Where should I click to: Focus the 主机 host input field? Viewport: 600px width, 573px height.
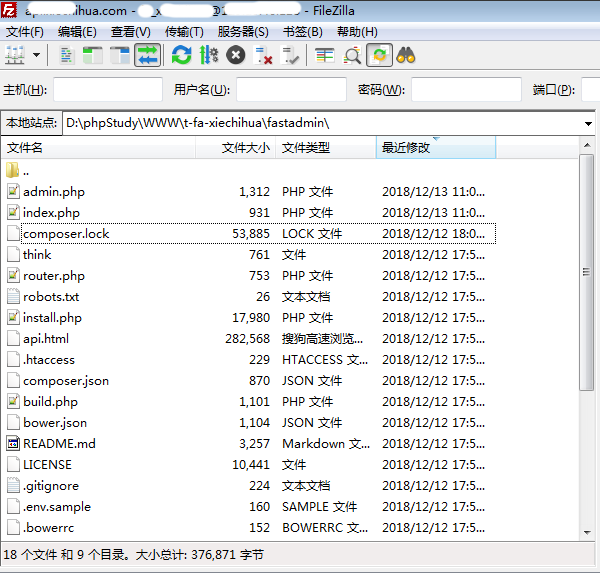click(x=108, y=90)
